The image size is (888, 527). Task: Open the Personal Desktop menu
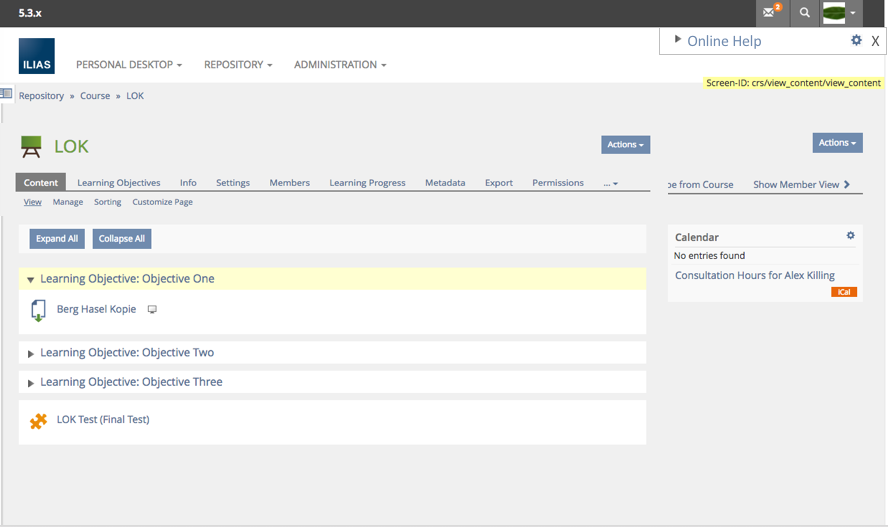[128, 65]
